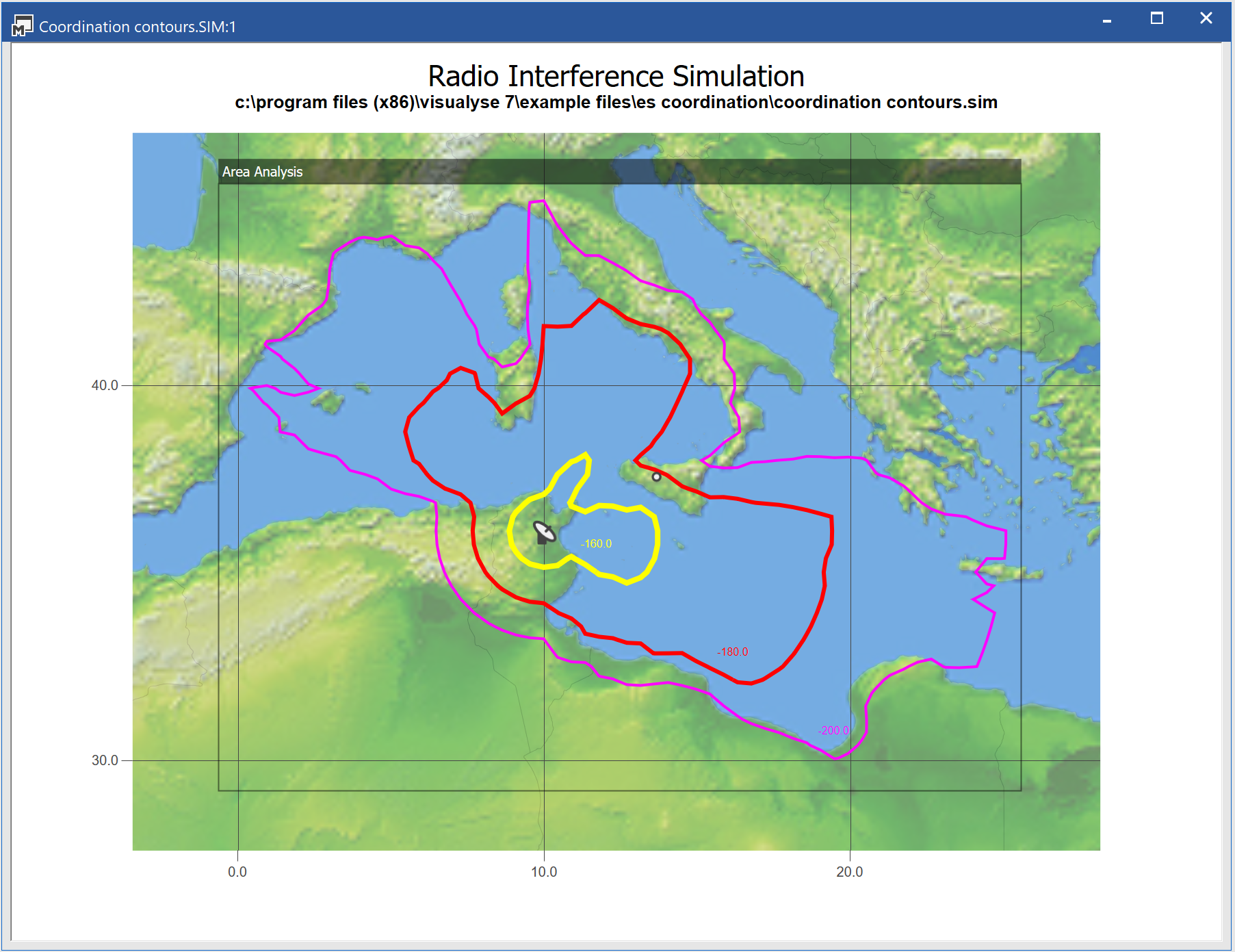Viewport: 1235px width, 952px height.
Task: Select the -160.0 yellow contour label
Action: [596, 543]
